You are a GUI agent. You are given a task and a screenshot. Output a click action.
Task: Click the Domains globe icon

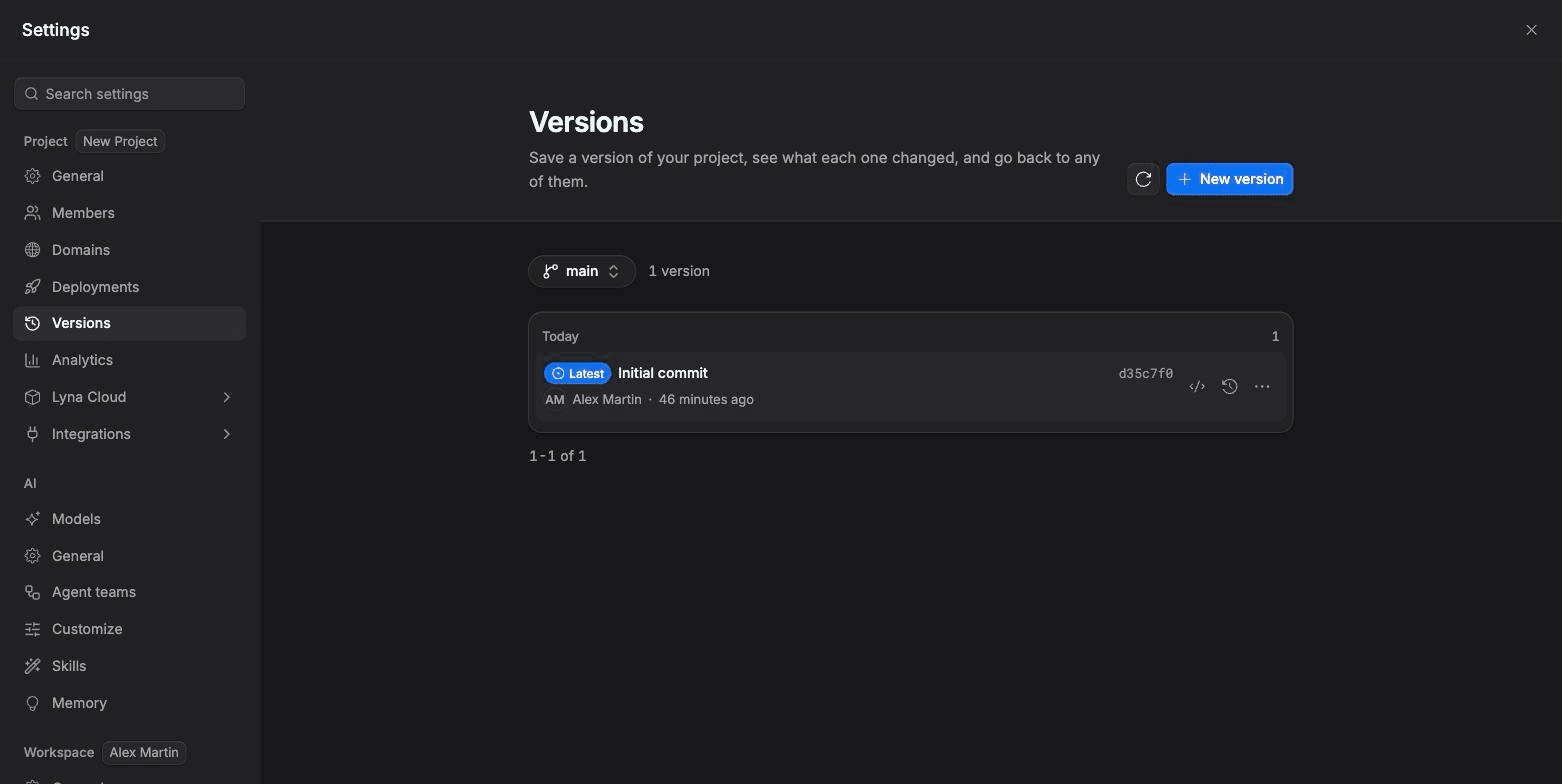click(x=32, y=250)
